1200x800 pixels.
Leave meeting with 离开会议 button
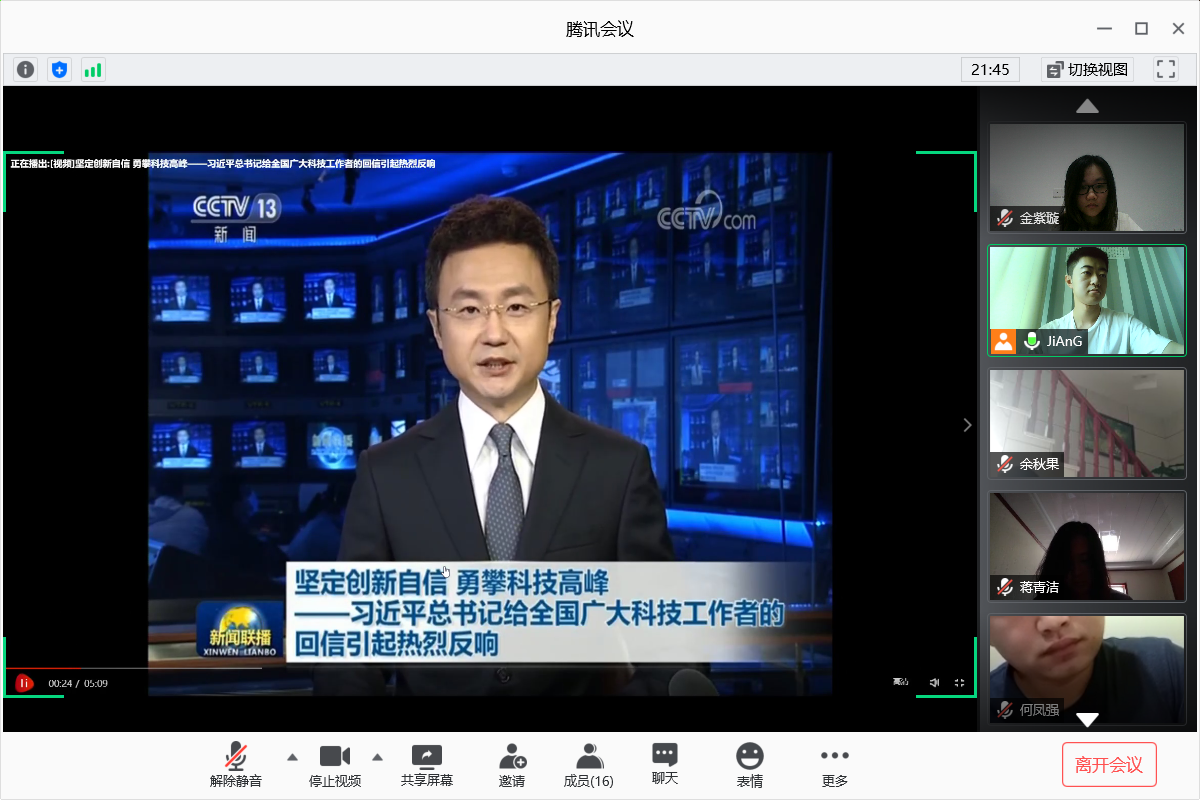tap(1109, 765)
